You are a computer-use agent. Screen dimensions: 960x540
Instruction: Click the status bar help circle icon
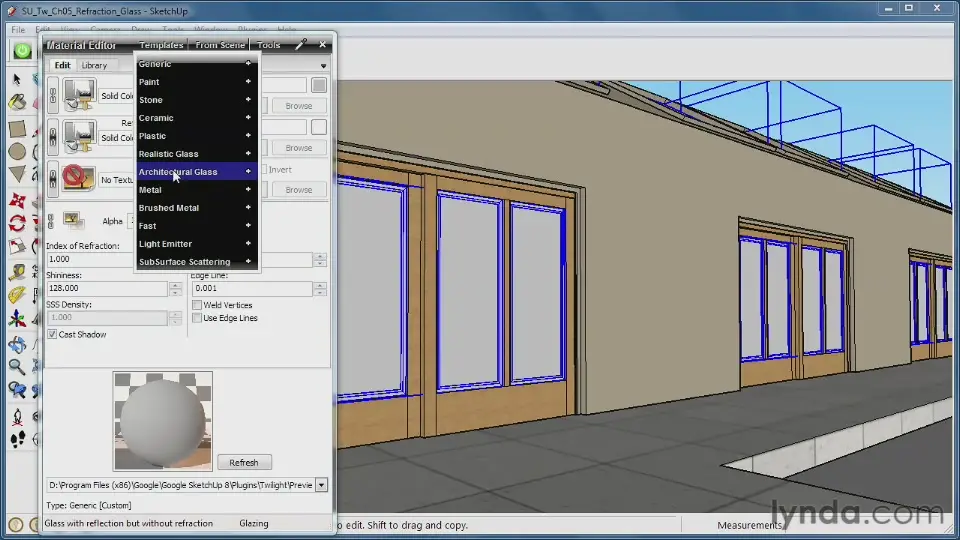16,524
